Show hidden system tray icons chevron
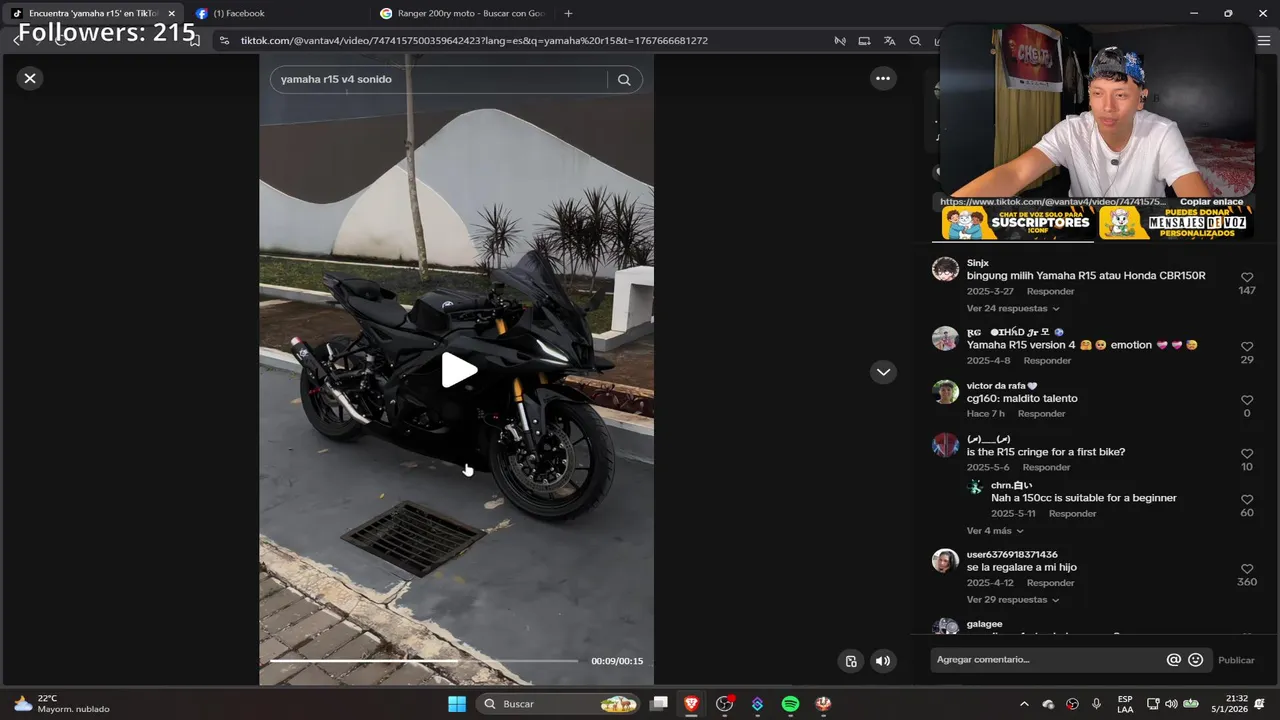The width and height of the screenshot is (1280, 720). pyautogui.click(x=1024, y=704)
